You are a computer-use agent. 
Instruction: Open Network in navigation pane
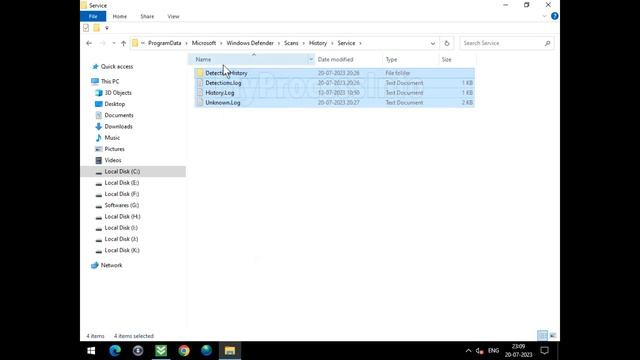click(x=111, y=265)
